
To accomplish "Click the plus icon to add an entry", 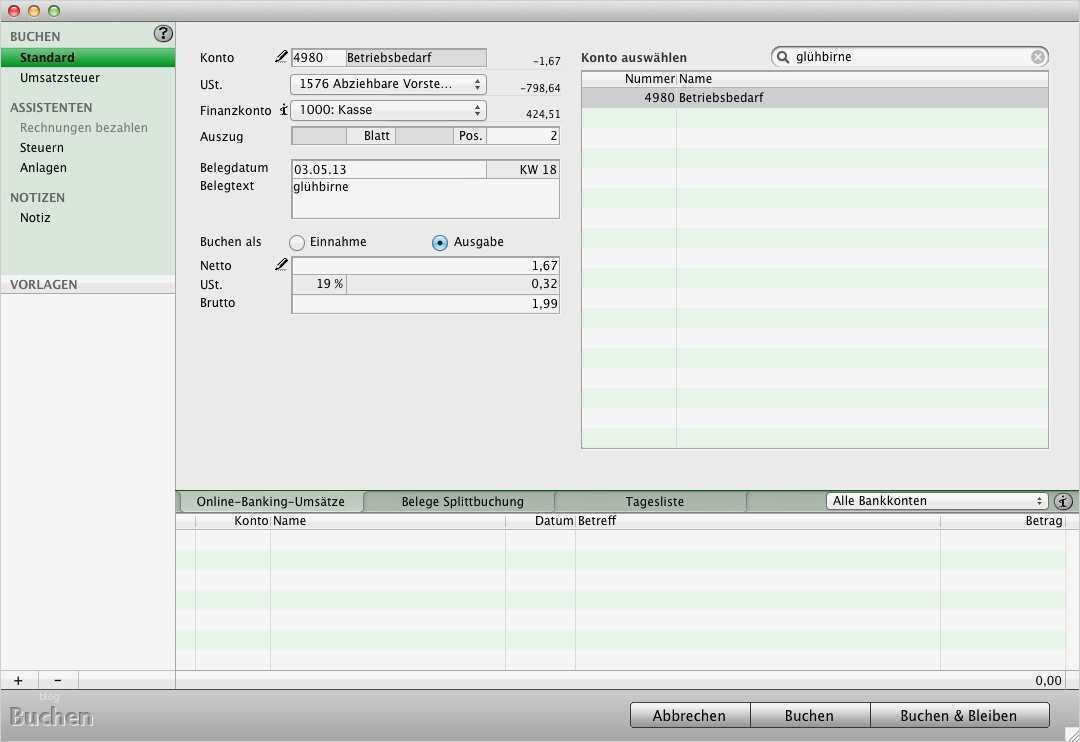I will [x=18, y=680].
